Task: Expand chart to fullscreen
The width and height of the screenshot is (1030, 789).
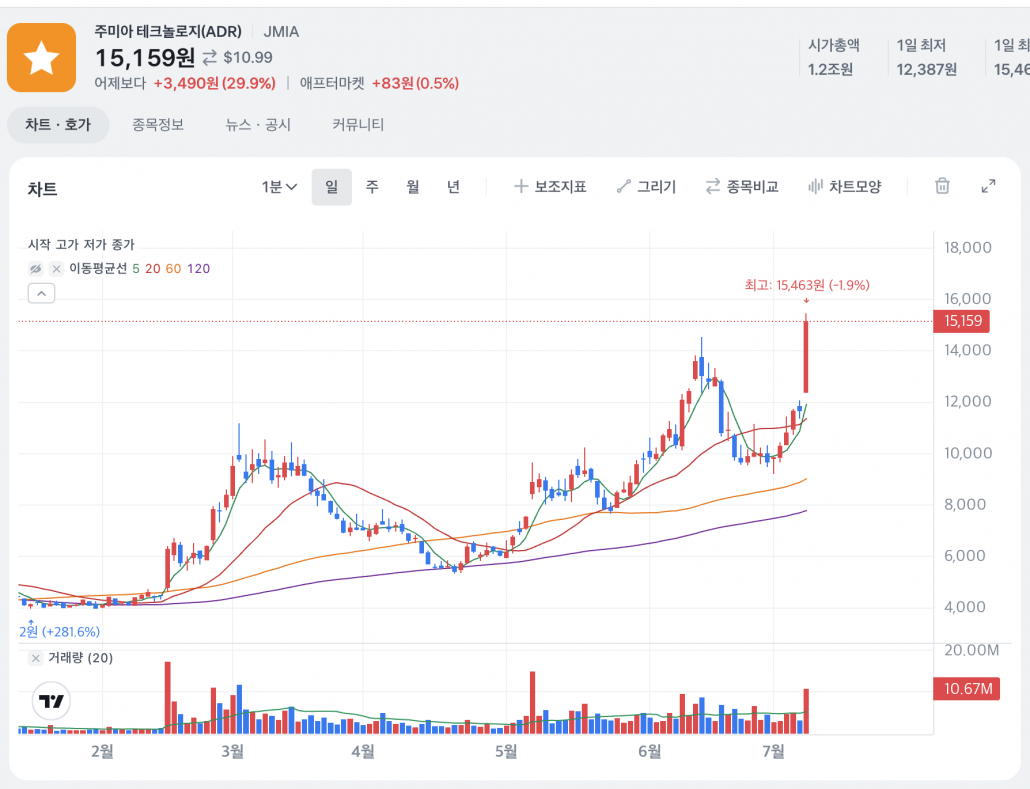Action: (988, 187)
